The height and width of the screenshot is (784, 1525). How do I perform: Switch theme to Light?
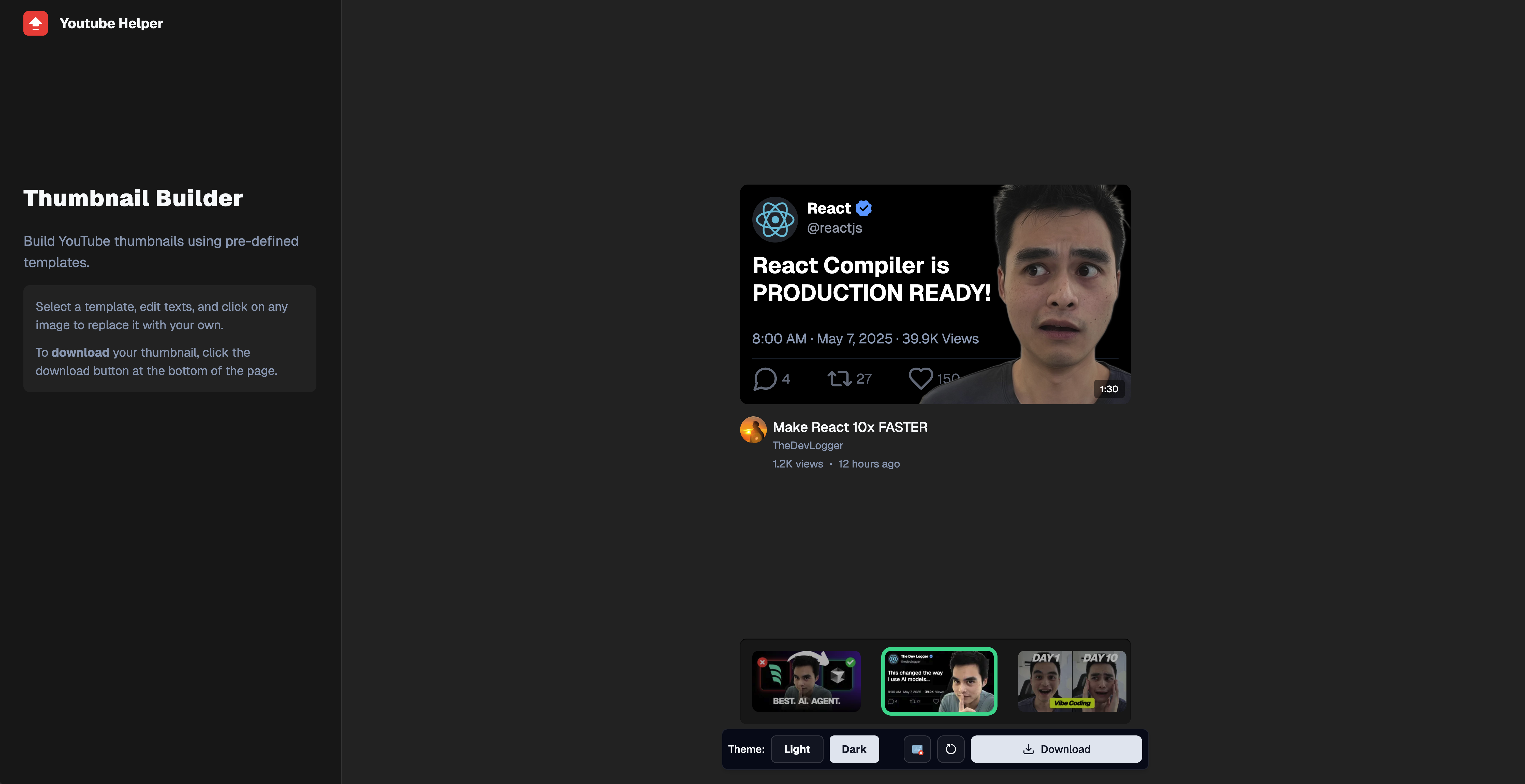(797, 749)
